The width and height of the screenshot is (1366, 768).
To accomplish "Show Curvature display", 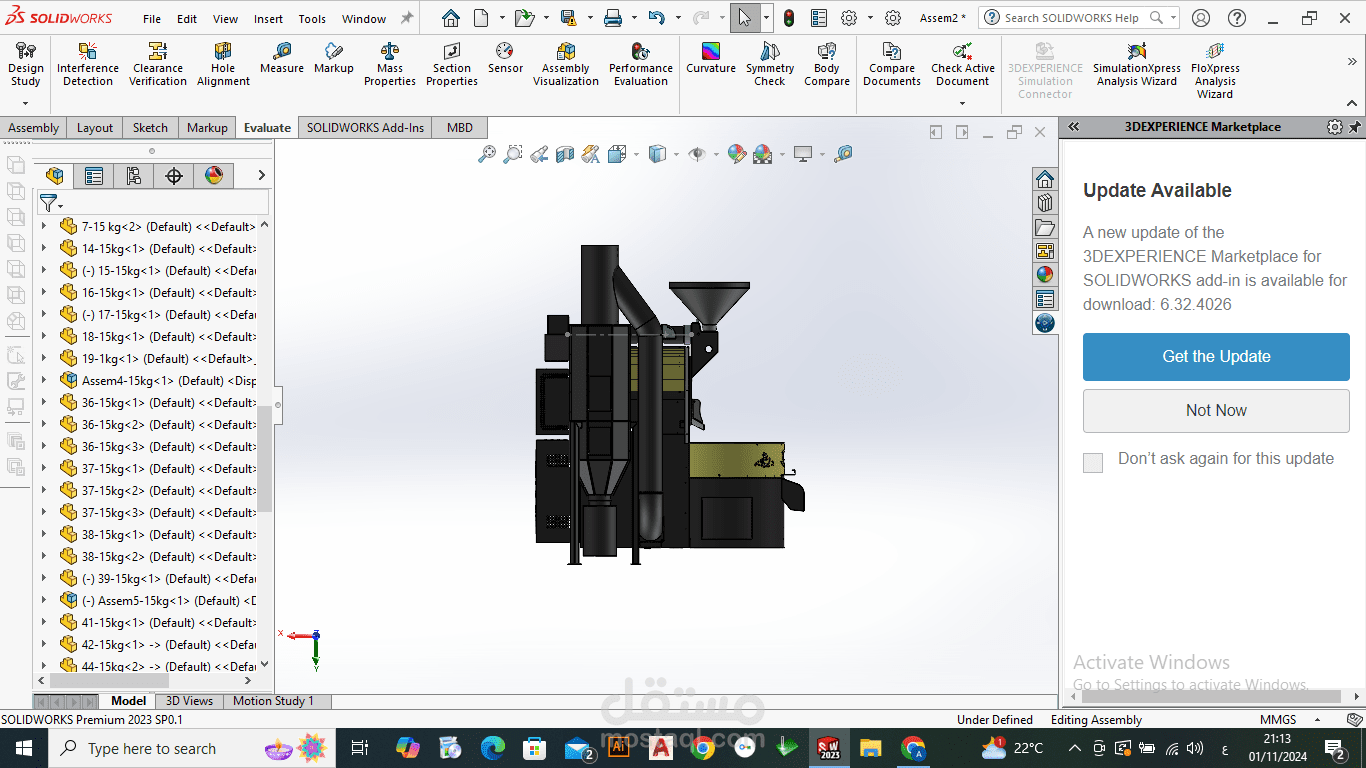I will 711,59.
